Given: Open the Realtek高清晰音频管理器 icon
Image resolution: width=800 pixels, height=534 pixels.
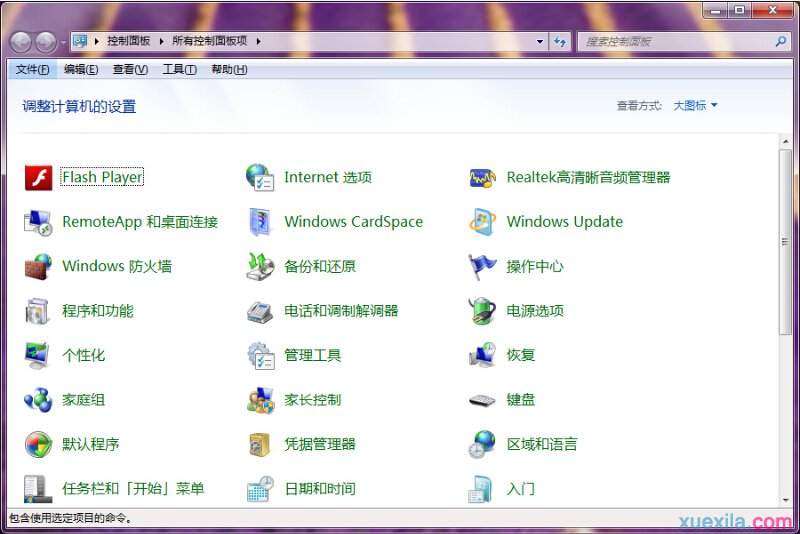Looking at the screenshot, I should [482, 178].
